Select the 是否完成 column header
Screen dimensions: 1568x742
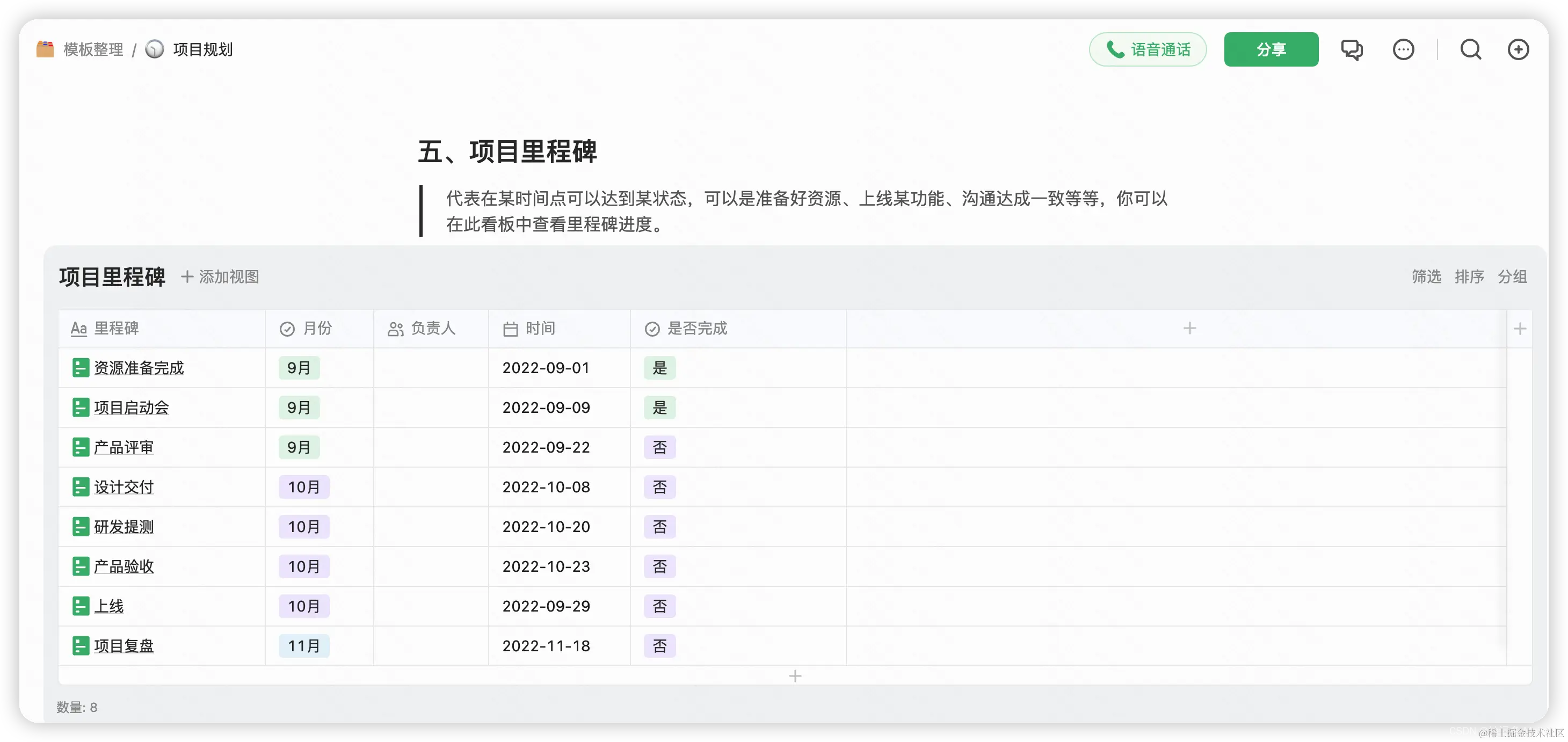pos(696,329)
